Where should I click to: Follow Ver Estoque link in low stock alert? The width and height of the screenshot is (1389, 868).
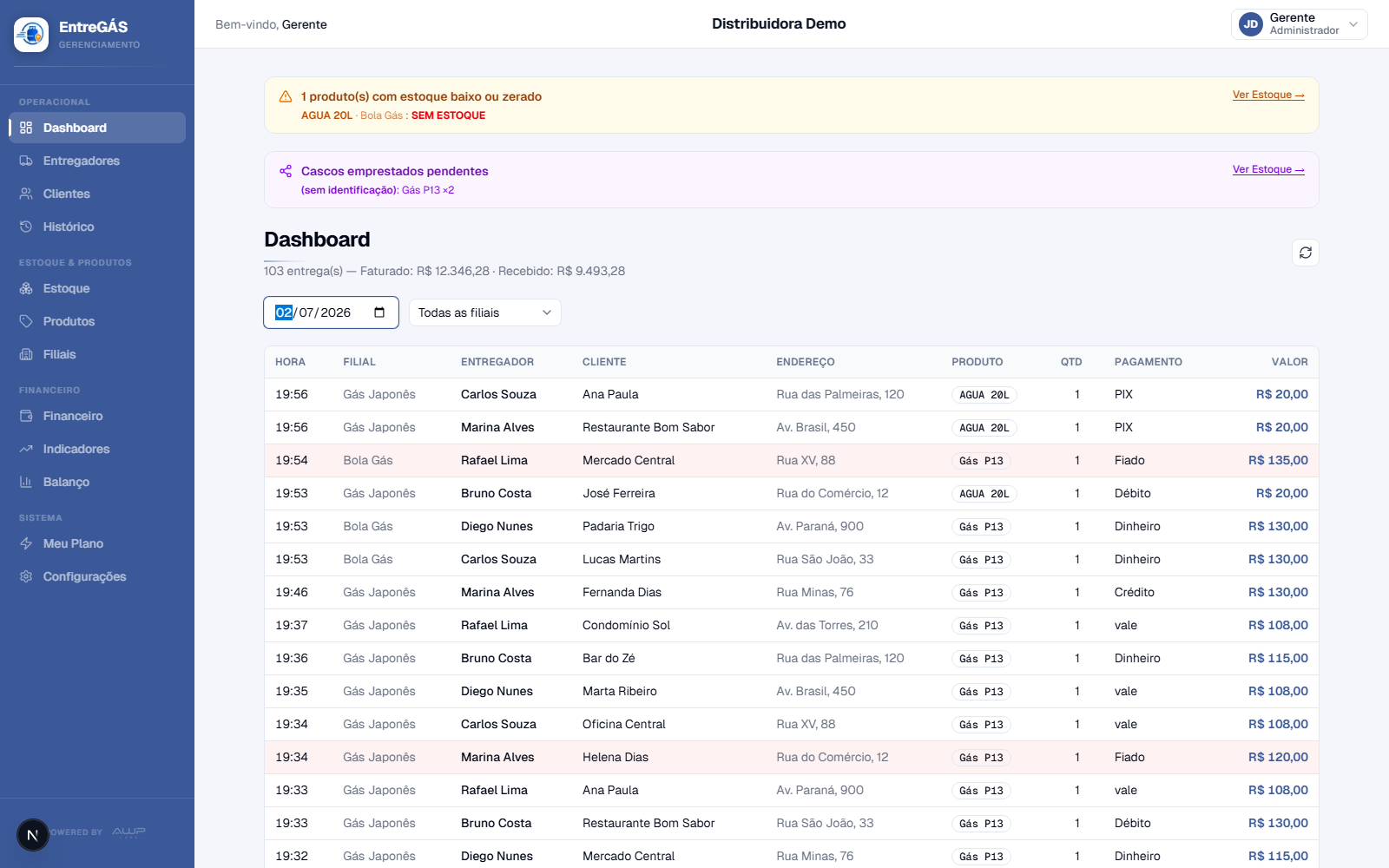(1268, 95)
